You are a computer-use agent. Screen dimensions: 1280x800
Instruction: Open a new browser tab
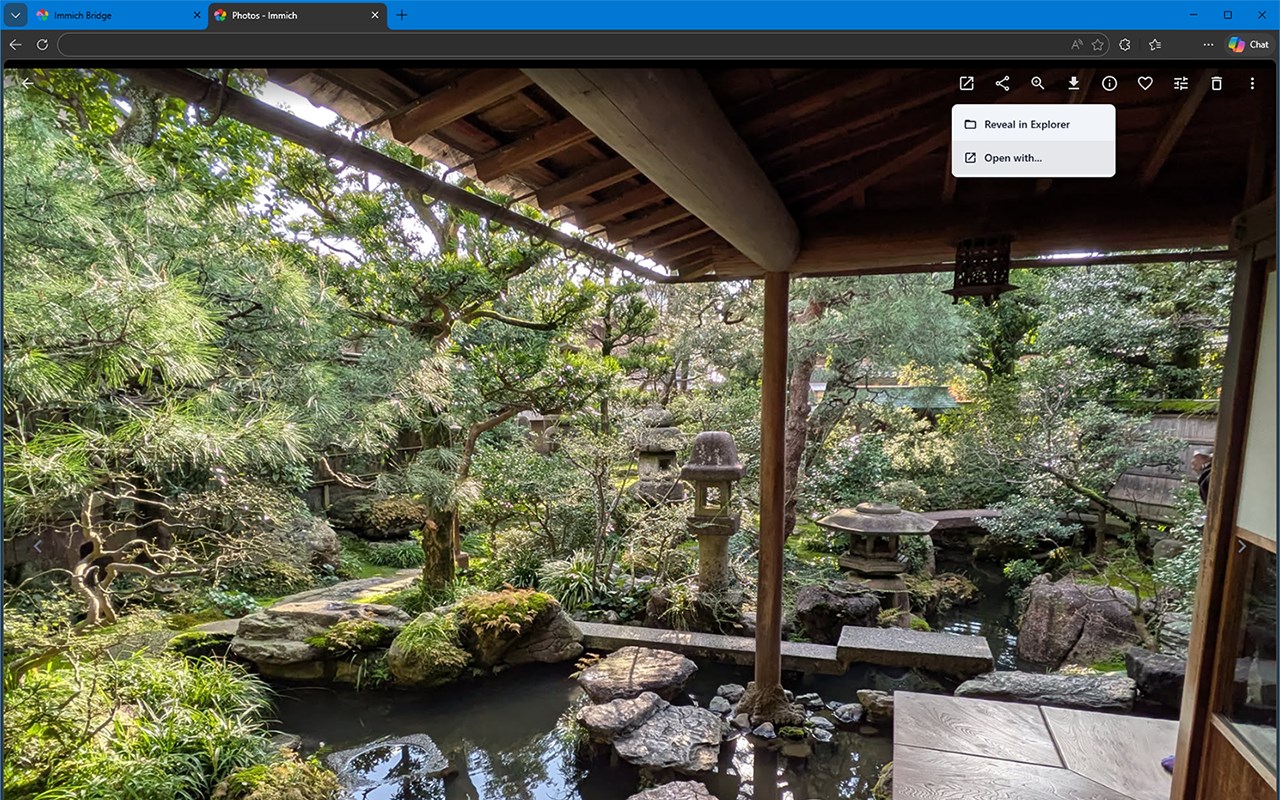tap(402, 15)
